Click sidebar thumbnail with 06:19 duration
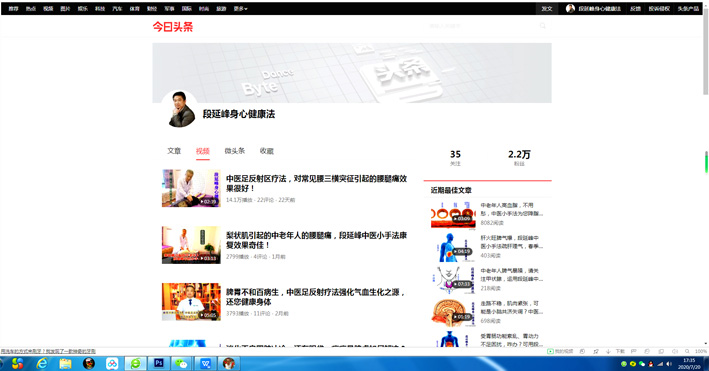This screenshot has height=371, width=709. [453, 247]
